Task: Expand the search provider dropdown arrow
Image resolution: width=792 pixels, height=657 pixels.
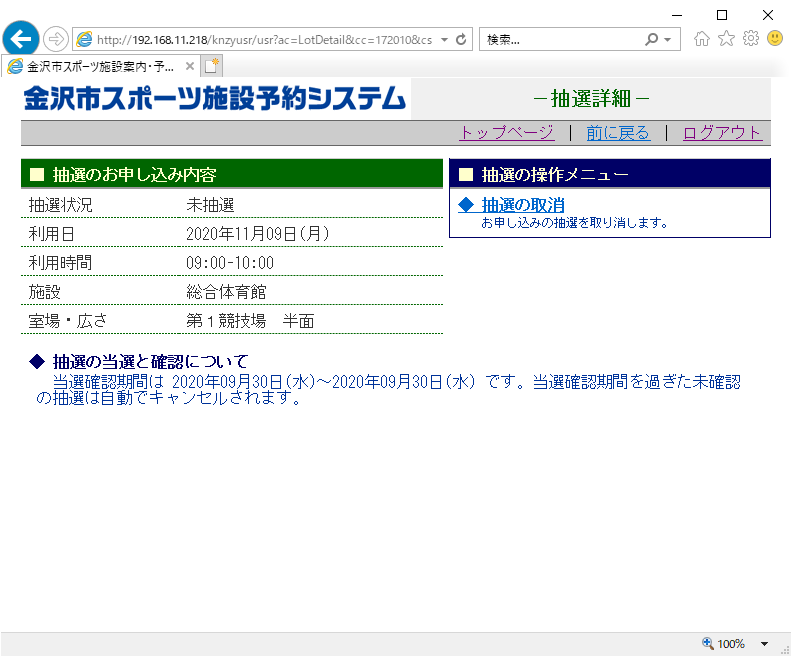Action: 667,39
